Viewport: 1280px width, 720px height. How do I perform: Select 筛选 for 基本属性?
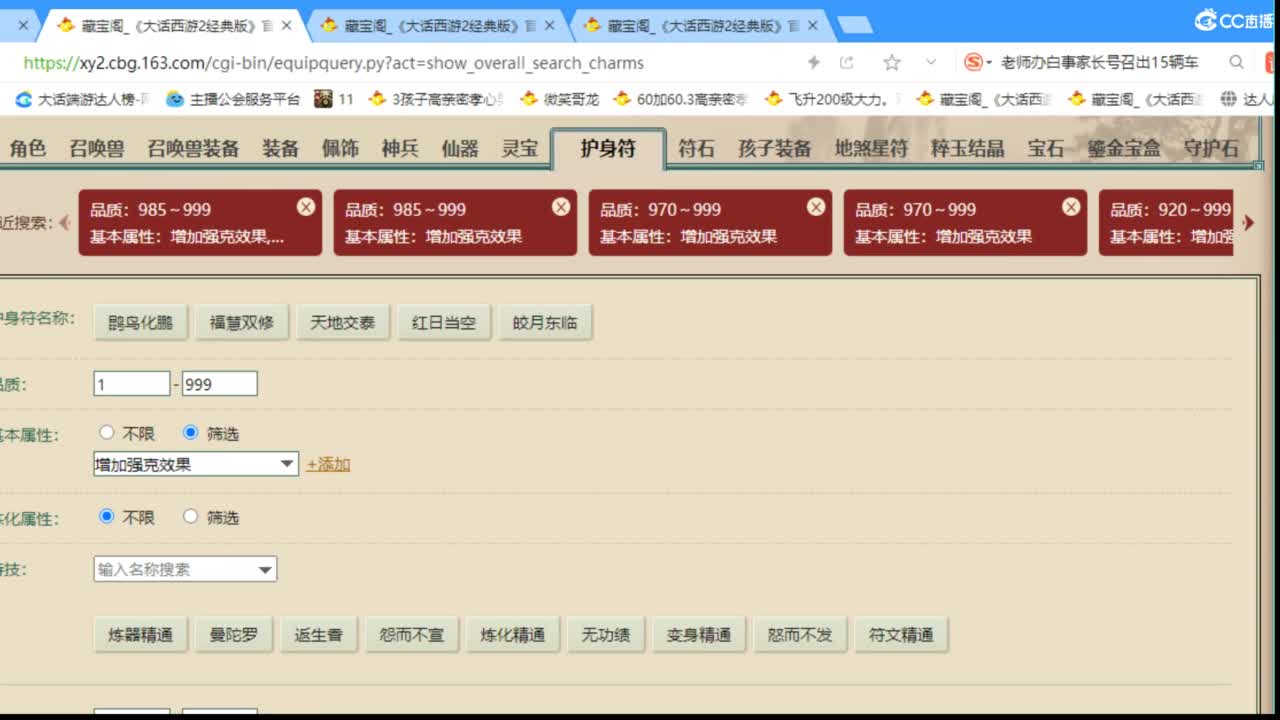tap(191, 433)
